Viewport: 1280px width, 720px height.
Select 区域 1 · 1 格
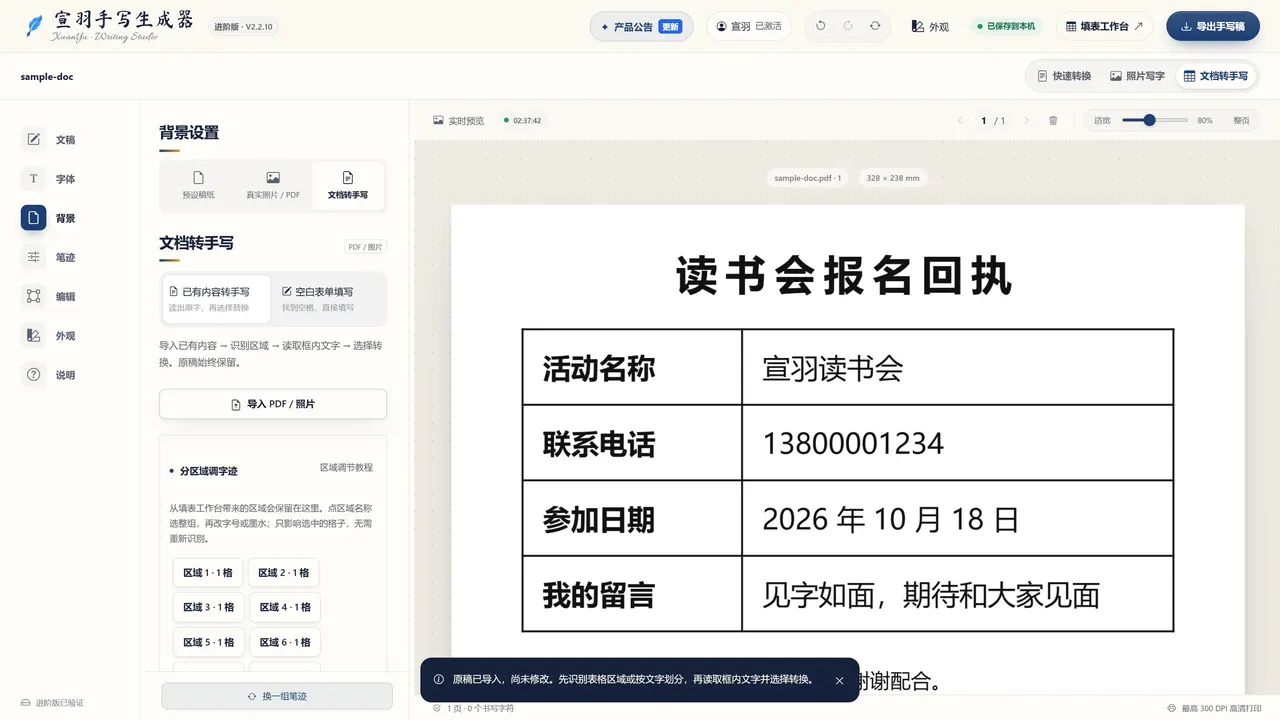[208, 573]
